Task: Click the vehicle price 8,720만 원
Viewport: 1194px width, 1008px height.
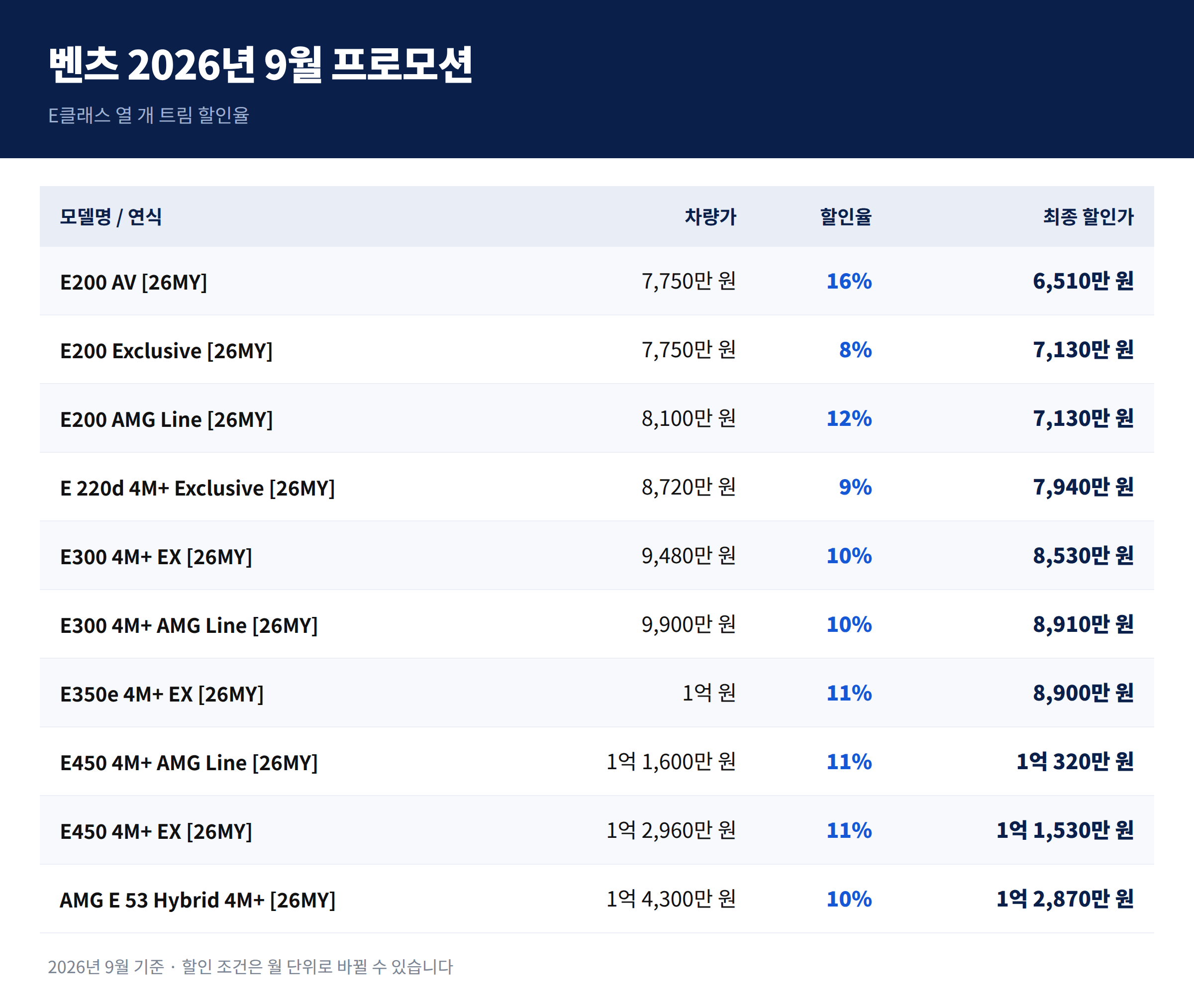Action: (689, 487)
